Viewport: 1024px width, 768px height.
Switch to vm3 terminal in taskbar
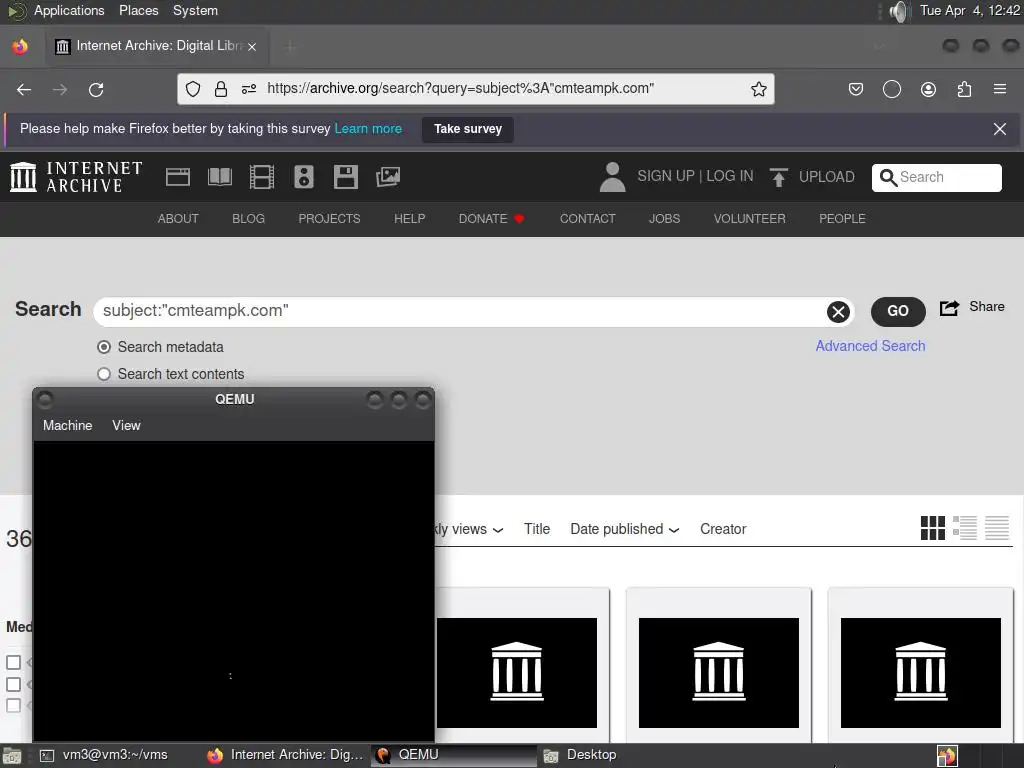coord(104,755)
